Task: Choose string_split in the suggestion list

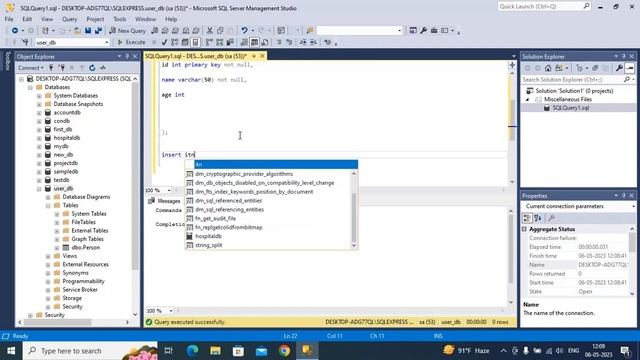Action: [209, 245]
